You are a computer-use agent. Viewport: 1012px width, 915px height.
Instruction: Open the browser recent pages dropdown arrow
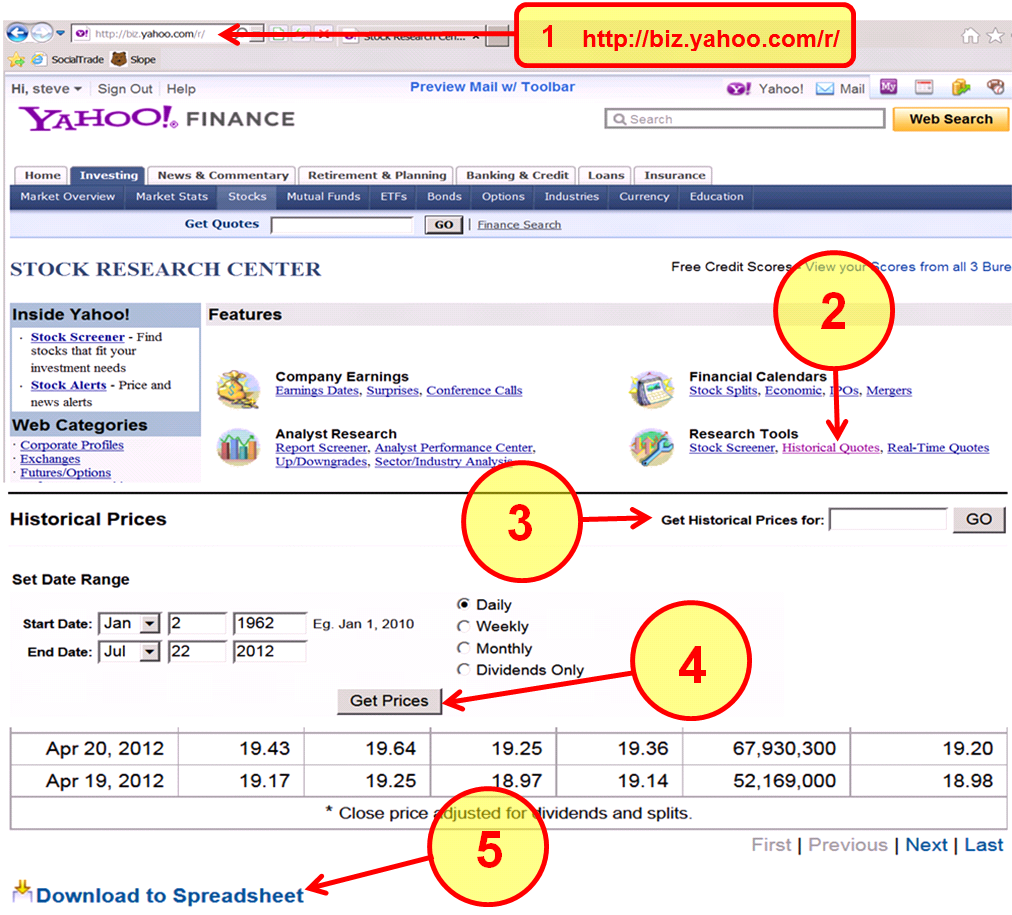point(60,32)
